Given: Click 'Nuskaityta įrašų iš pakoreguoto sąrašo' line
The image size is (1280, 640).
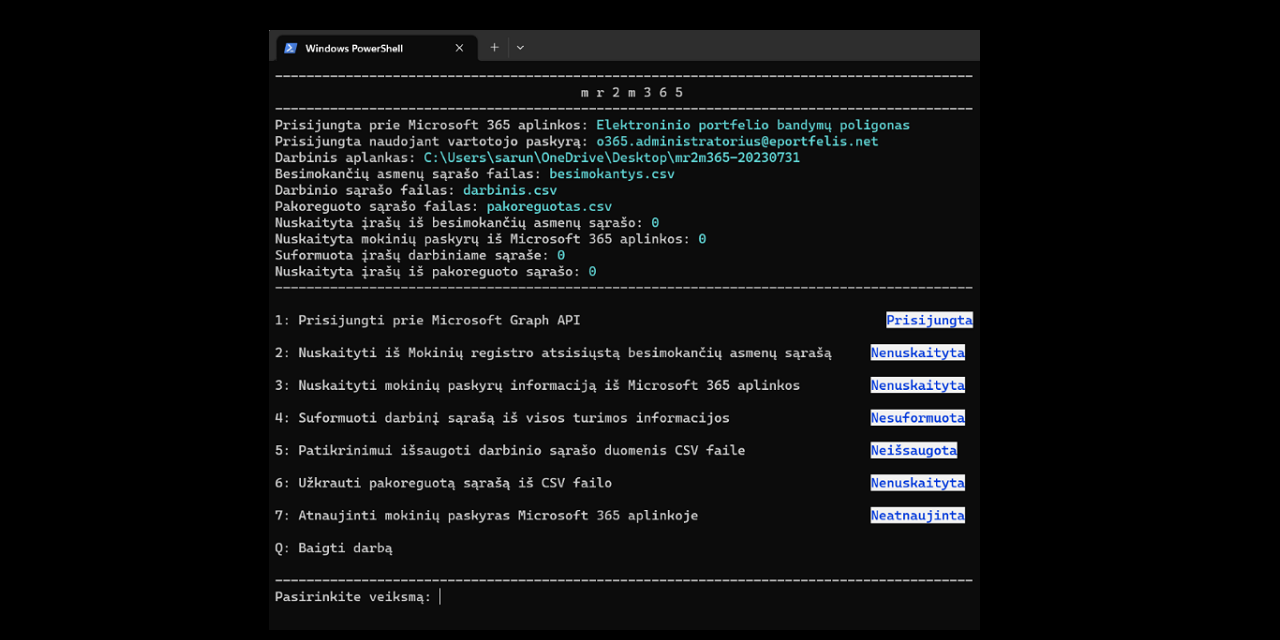Looking at the screenshot, I should 435,271.
